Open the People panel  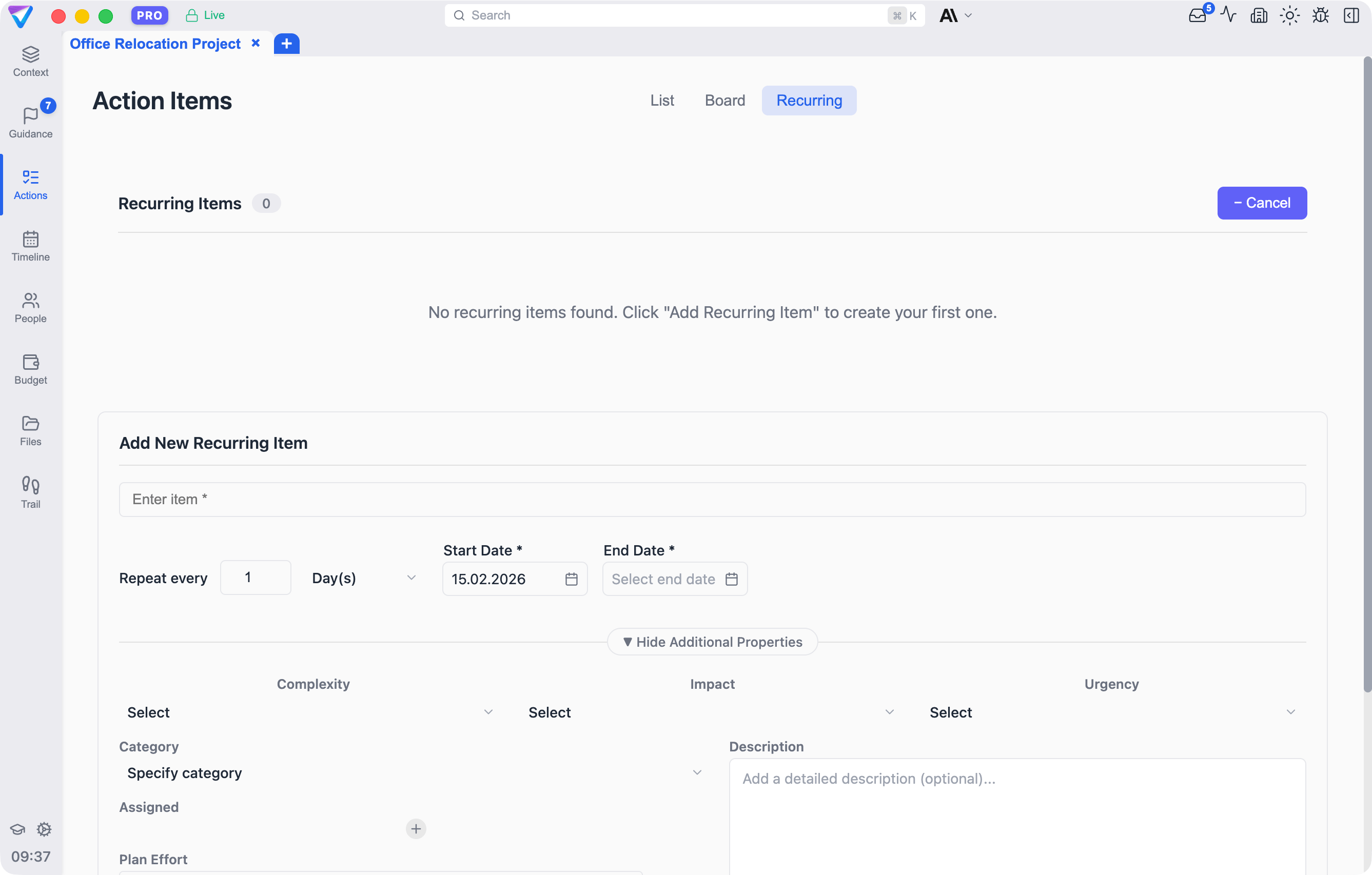30,308
